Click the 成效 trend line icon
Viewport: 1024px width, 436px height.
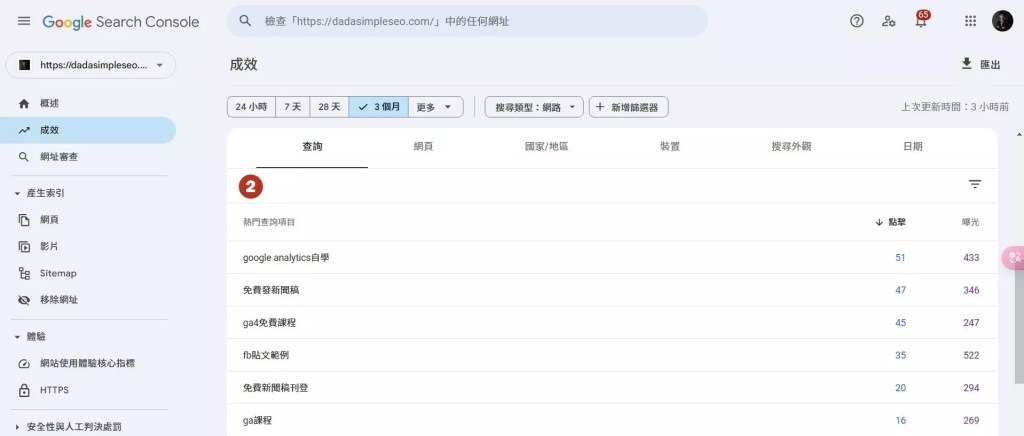click(24, 130)
